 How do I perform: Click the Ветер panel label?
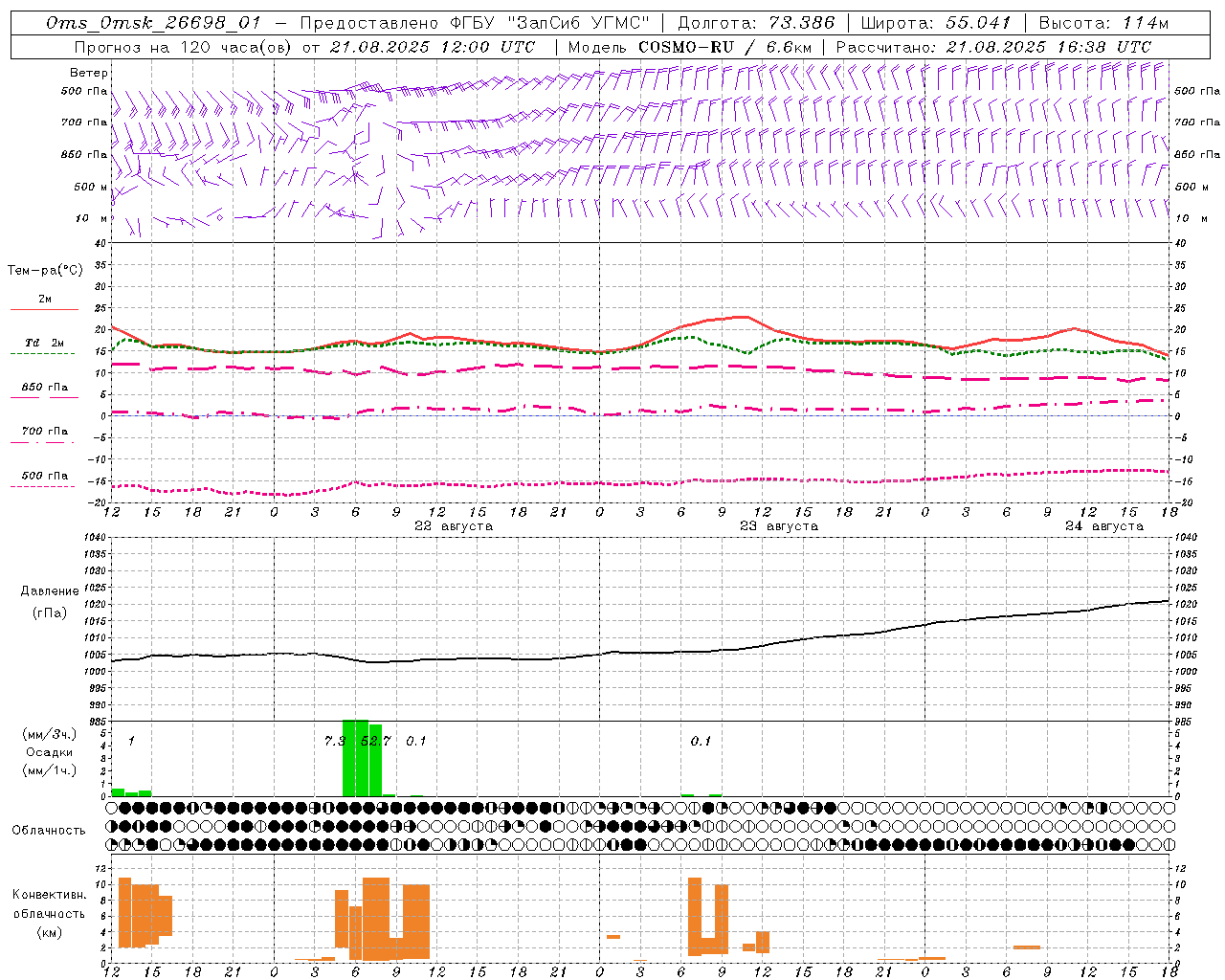point(89,73)
